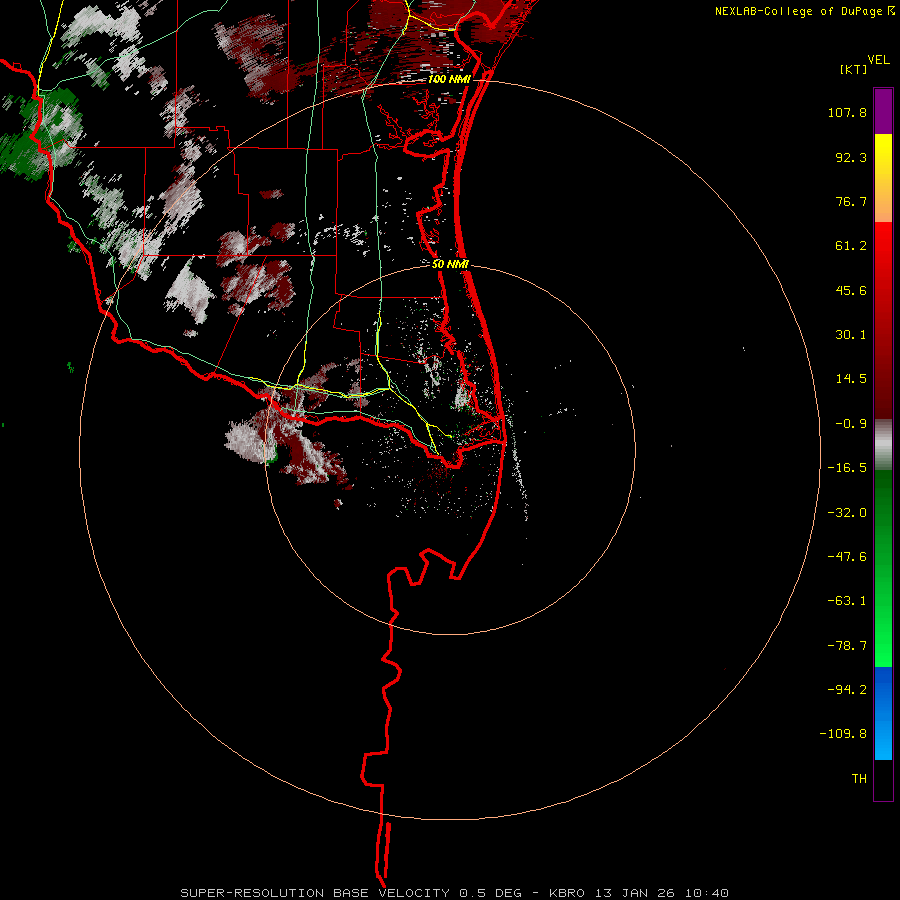Click the -0.9 legend value
Image resolution: width=900 pixels, height=900 pixels.
click(x=851, y=423)
